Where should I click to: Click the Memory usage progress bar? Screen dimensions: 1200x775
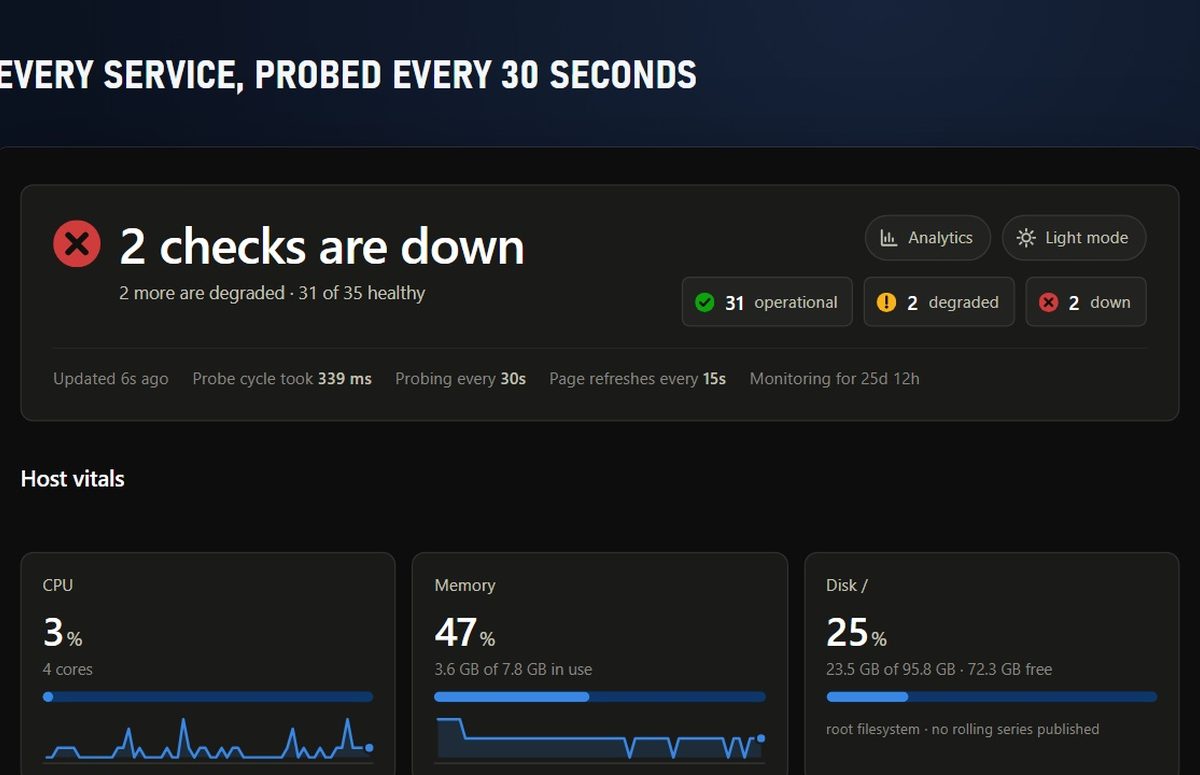(x=600, y=697)
